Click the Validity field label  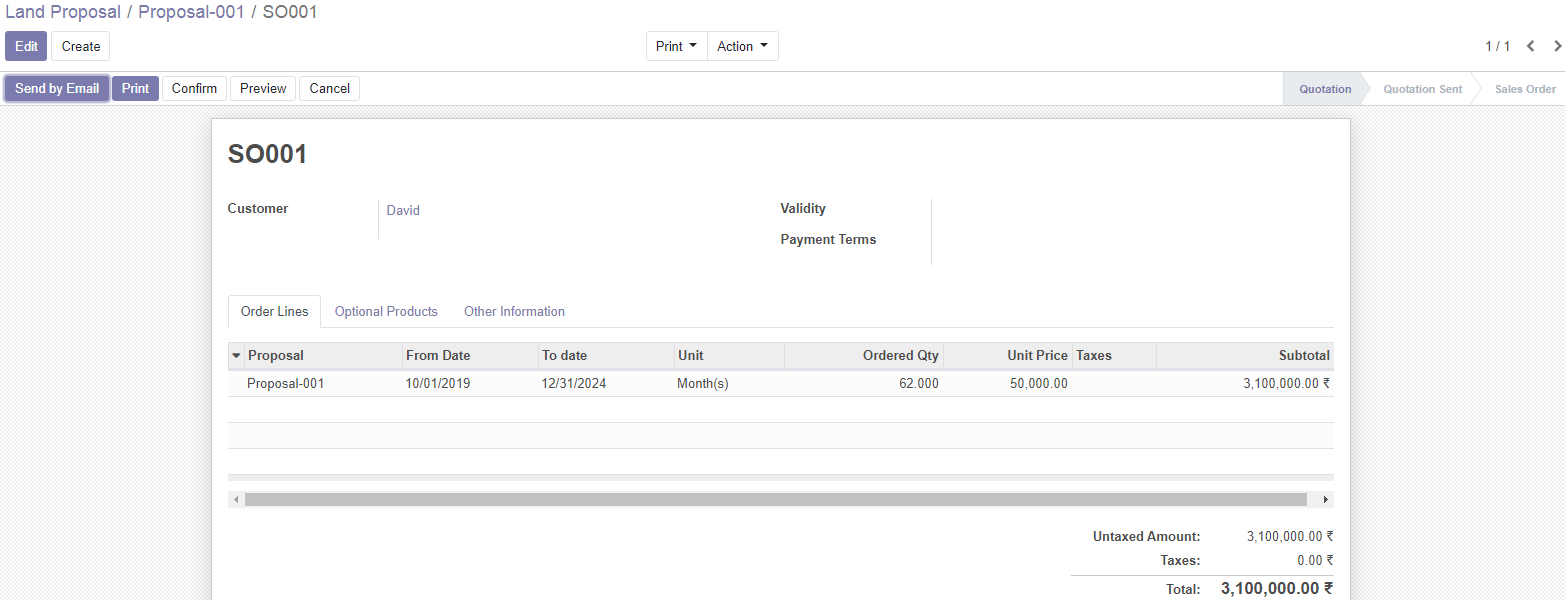click(x=803, y=209)
